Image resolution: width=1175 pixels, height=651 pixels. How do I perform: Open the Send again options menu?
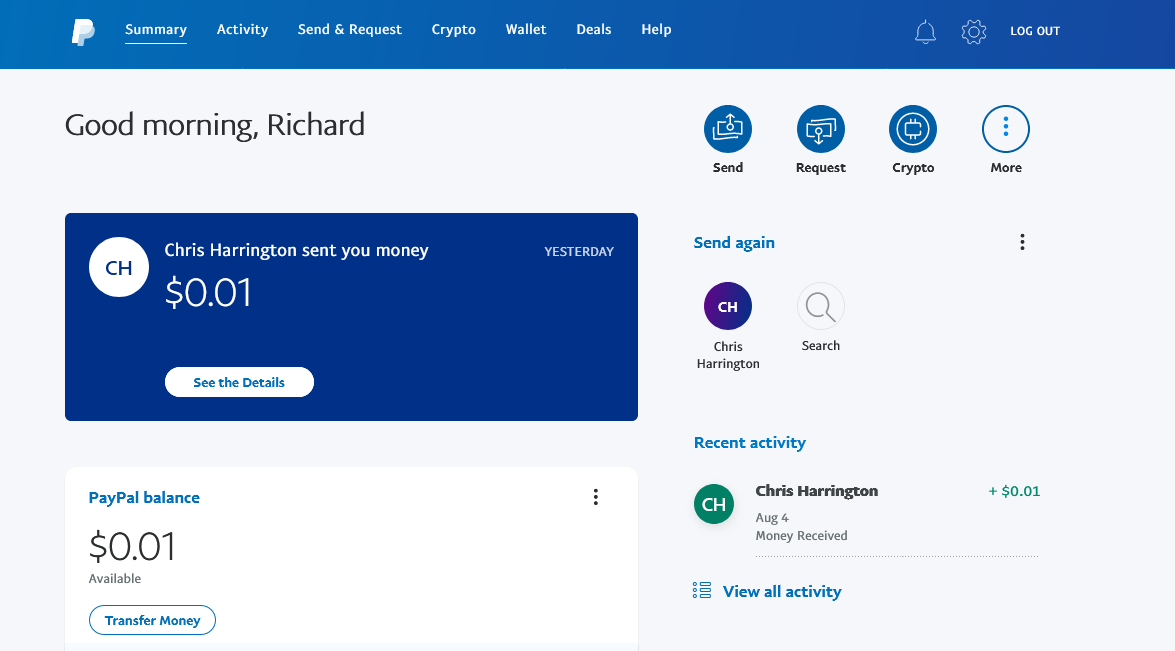click(1022, 242)
